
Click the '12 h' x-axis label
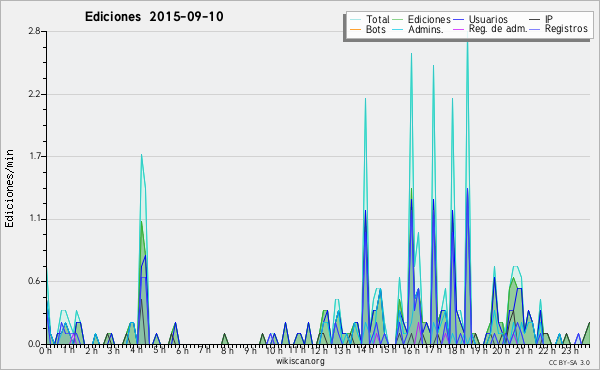319,351
